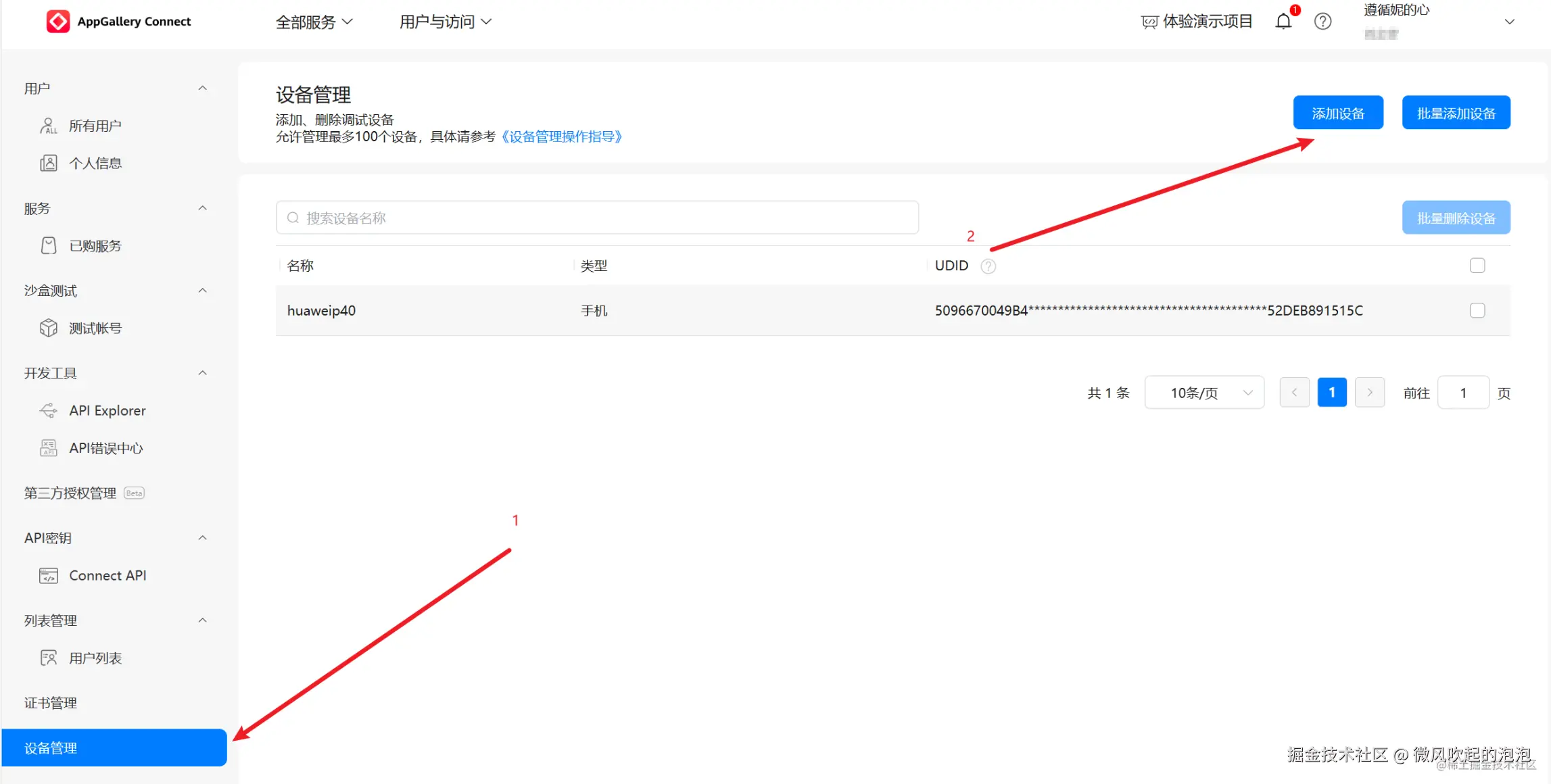The width and height of the screenshot is (1551, 784).
Task: Click the UDID help tooltip icon
Action: (988, 266)
